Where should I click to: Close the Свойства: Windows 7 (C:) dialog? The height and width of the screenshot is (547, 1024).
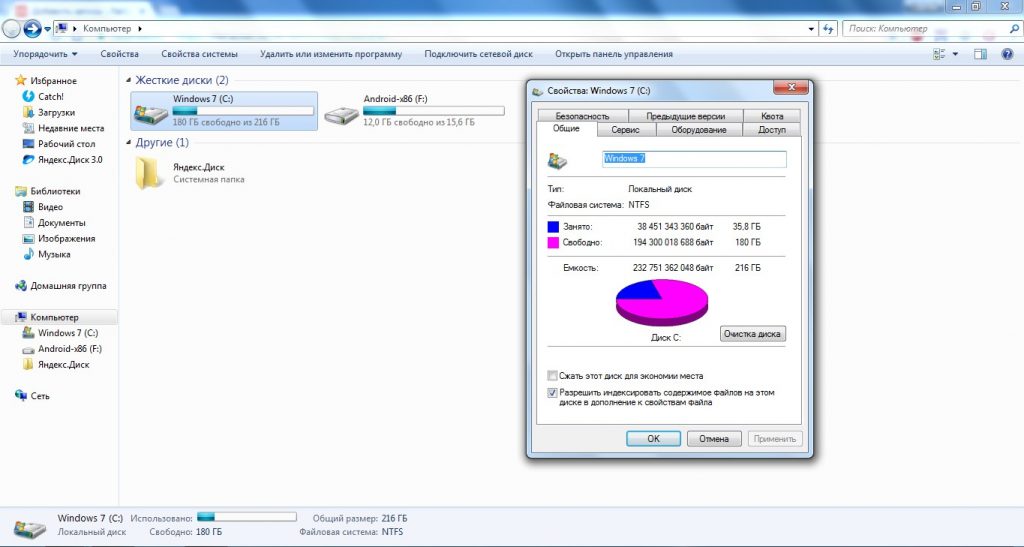pyautogui.click(x=791, y=87)
